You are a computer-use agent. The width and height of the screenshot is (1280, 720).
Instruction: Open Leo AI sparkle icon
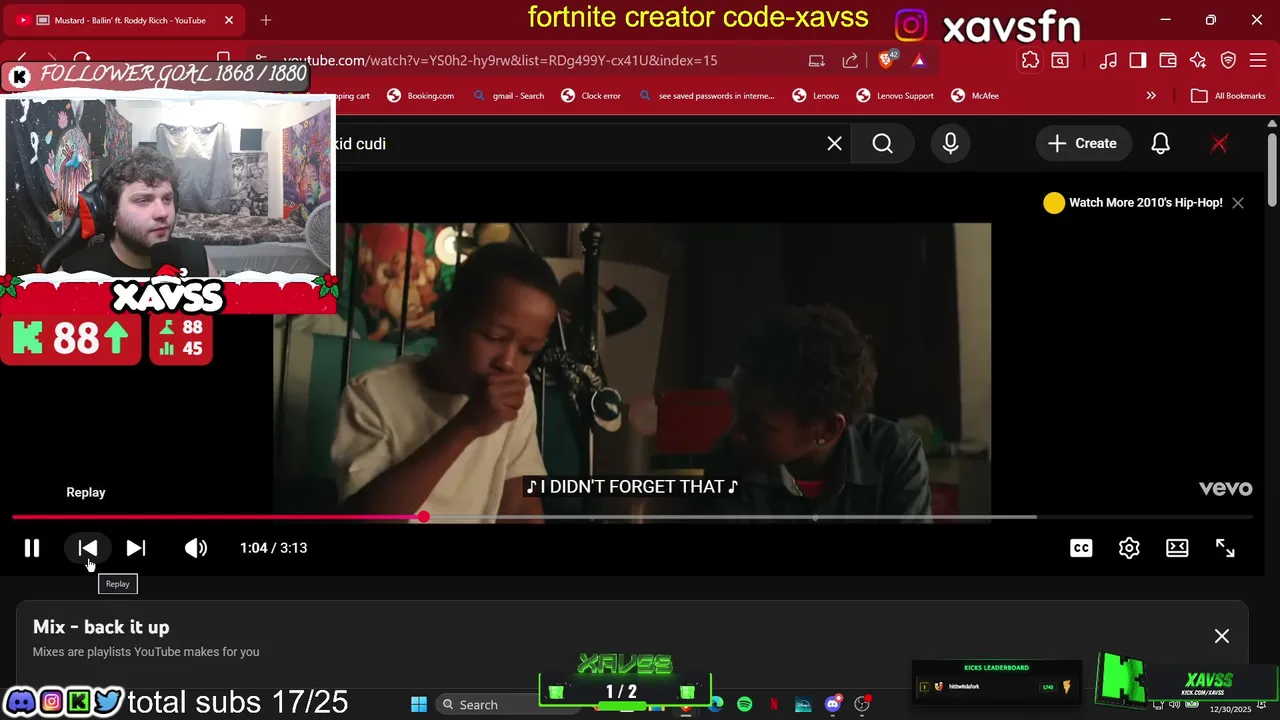coord(1198,60)
